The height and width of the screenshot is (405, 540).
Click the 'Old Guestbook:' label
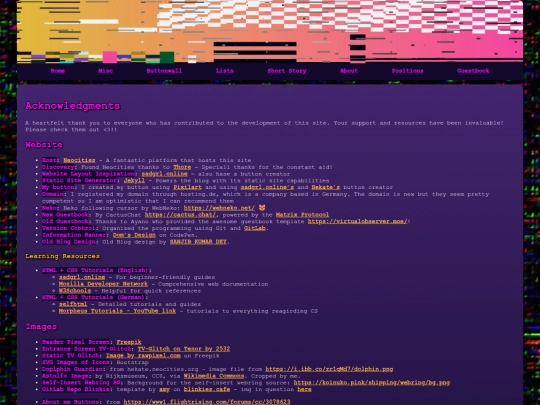(x=67, y=221)
